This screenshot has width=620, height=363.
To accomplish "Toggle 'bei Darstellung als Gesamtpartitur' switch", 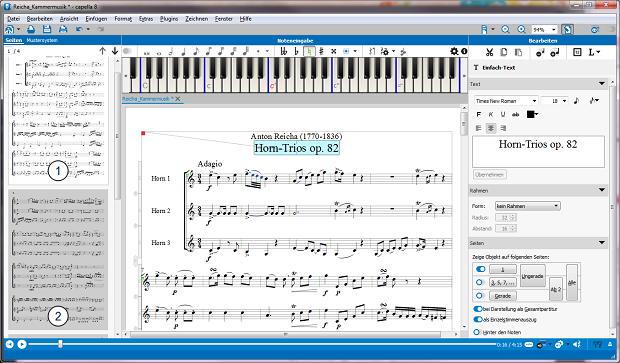I will (478, 308).
